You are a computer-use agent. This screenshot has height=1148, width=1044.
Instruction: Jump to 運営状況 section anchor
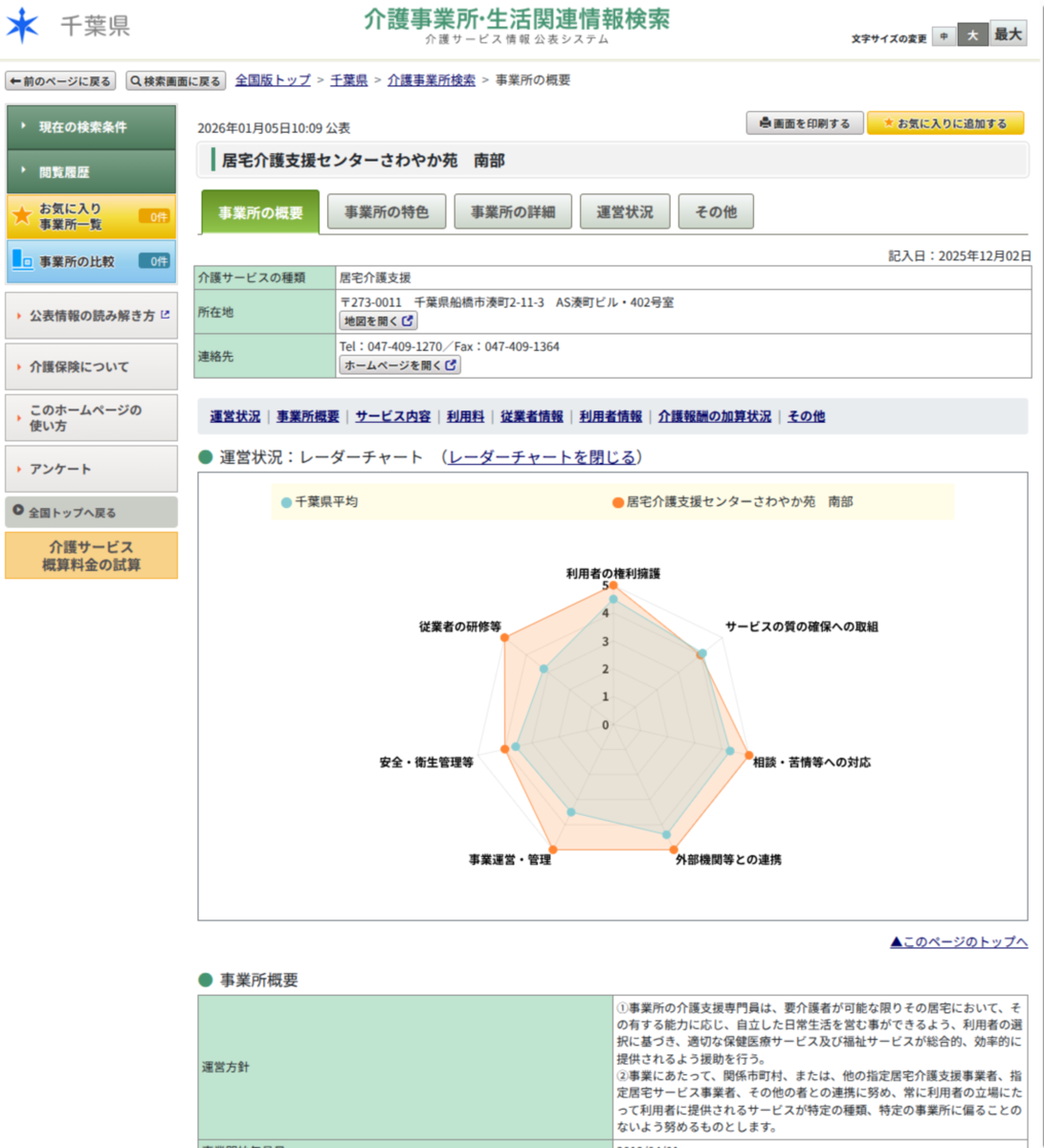tap(235, 417)
